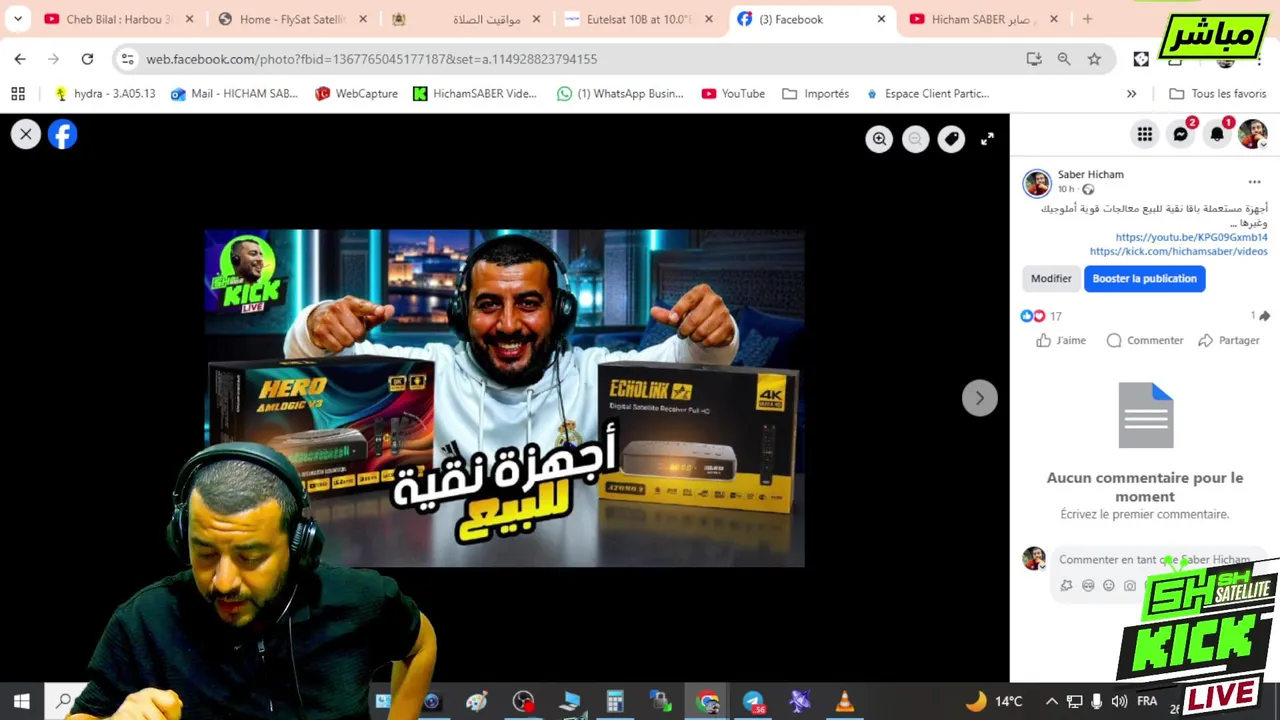The height and width of the screenshot is (720, 1280).
Task: Open the post audience globe icon
Action: 1088,189
